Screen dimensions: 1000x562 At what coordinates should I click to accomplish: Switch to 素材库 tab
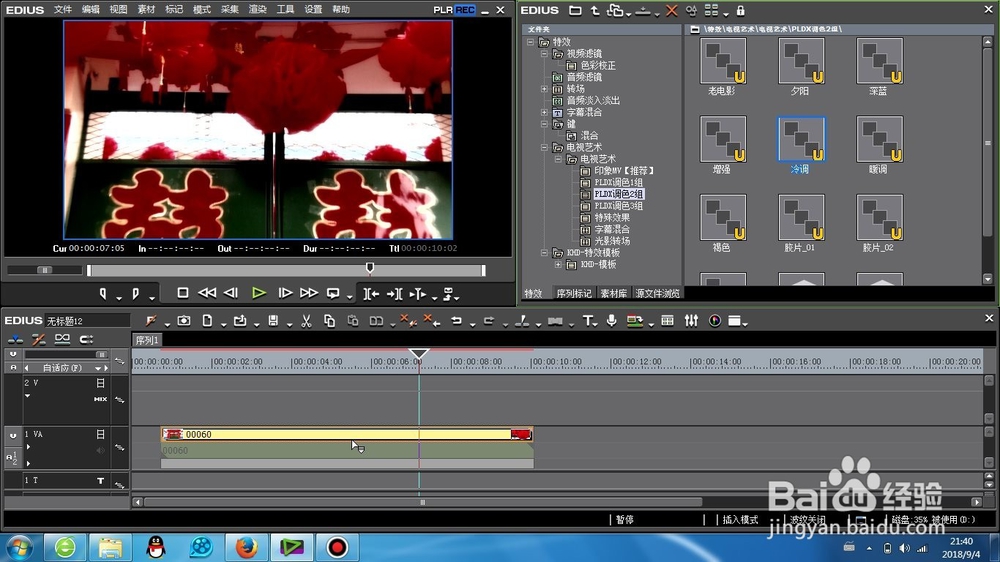pyautogui.click(x=614, y=293)
